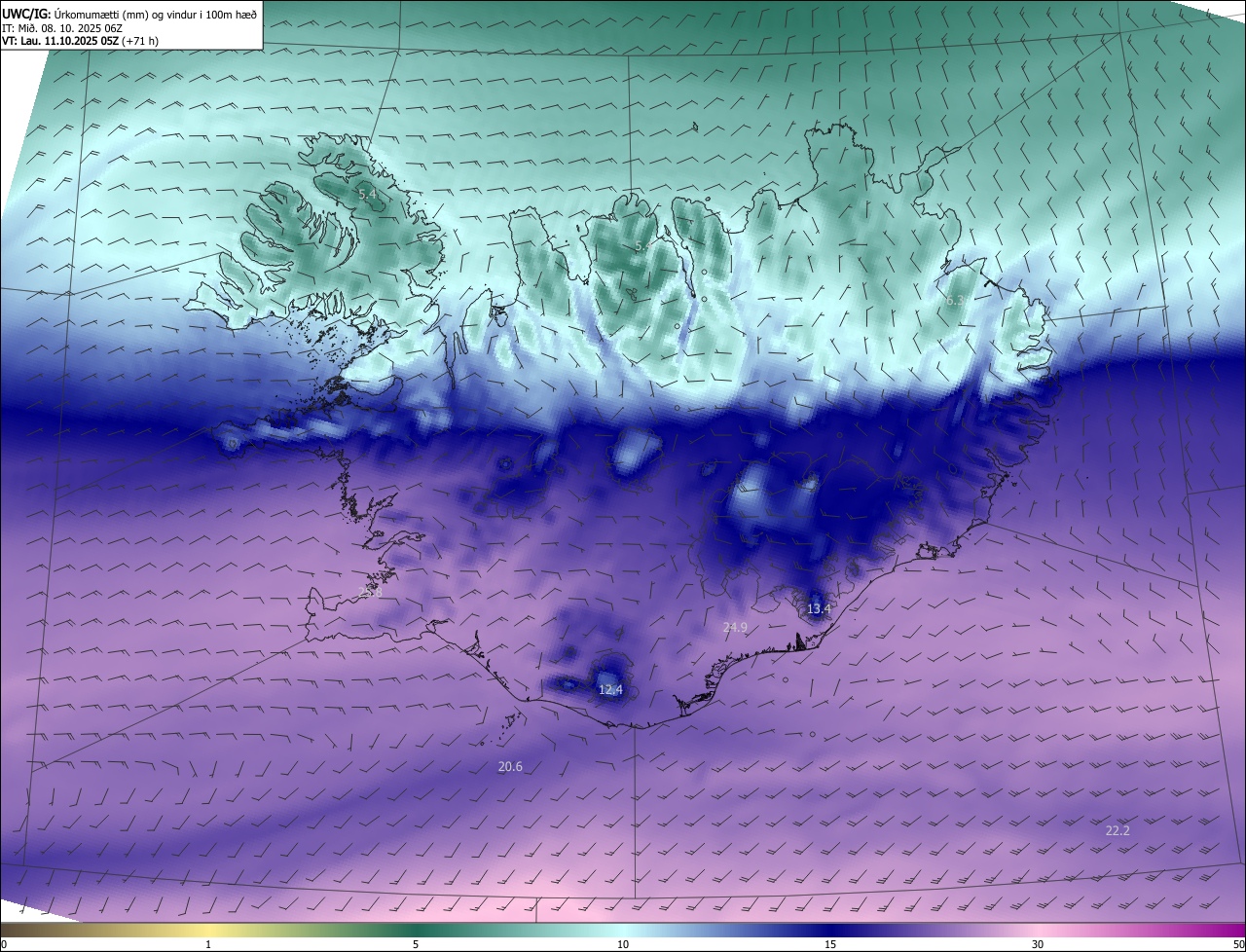Click the 12.4 value label
The image size is (1246, 952).
610,690
